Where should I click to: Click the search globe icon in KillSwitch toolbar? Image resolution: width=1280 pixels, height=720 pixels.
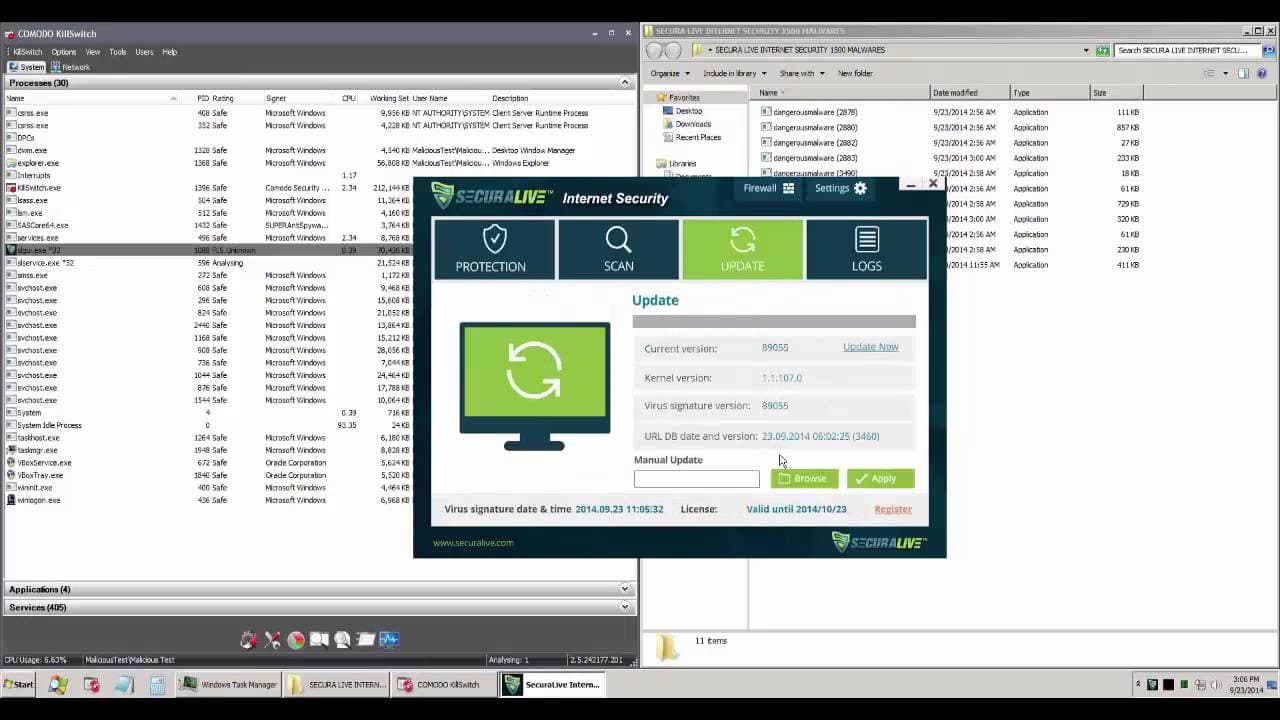pos(342,640)
